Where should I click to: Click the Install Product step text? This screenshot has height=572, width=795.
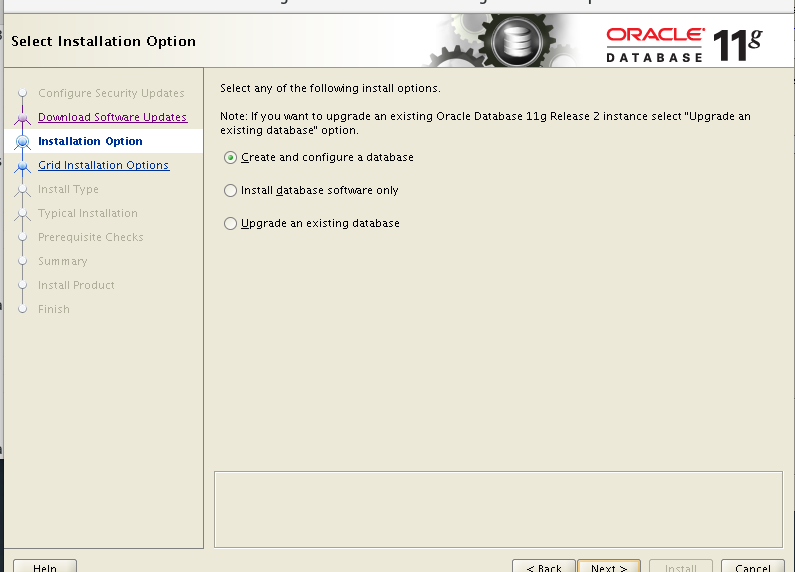point(76,285)
